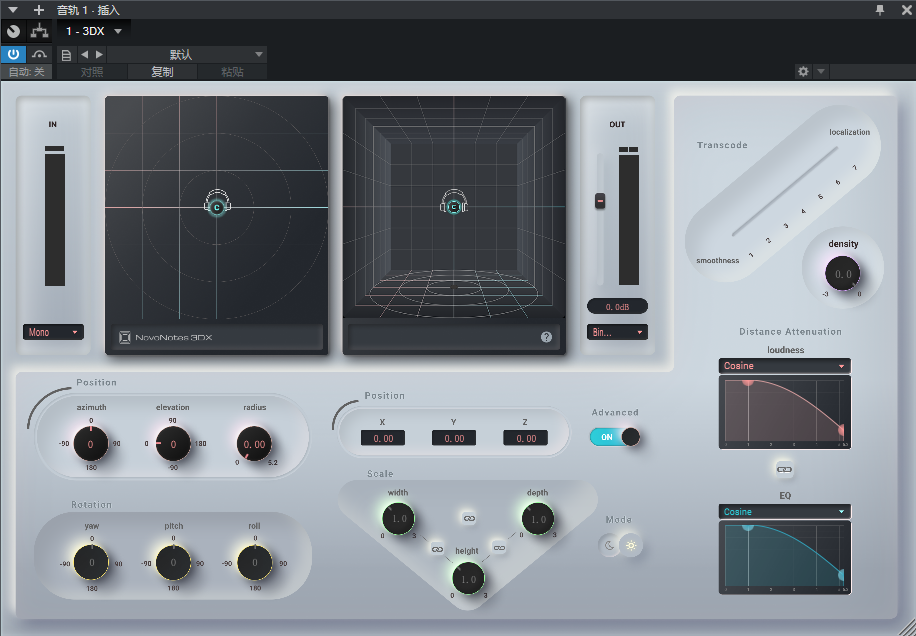Screen dimensions: 916x636
Task: Select the light mode sun icon
Action: pyautogui.click(x=631, y=545)
